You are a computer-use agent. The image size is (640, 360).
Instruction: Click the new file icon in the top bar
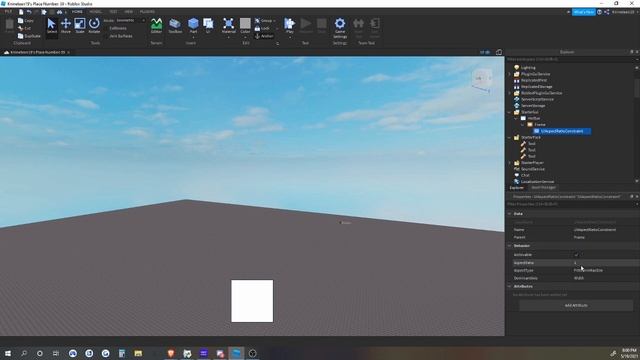[21, 12]
